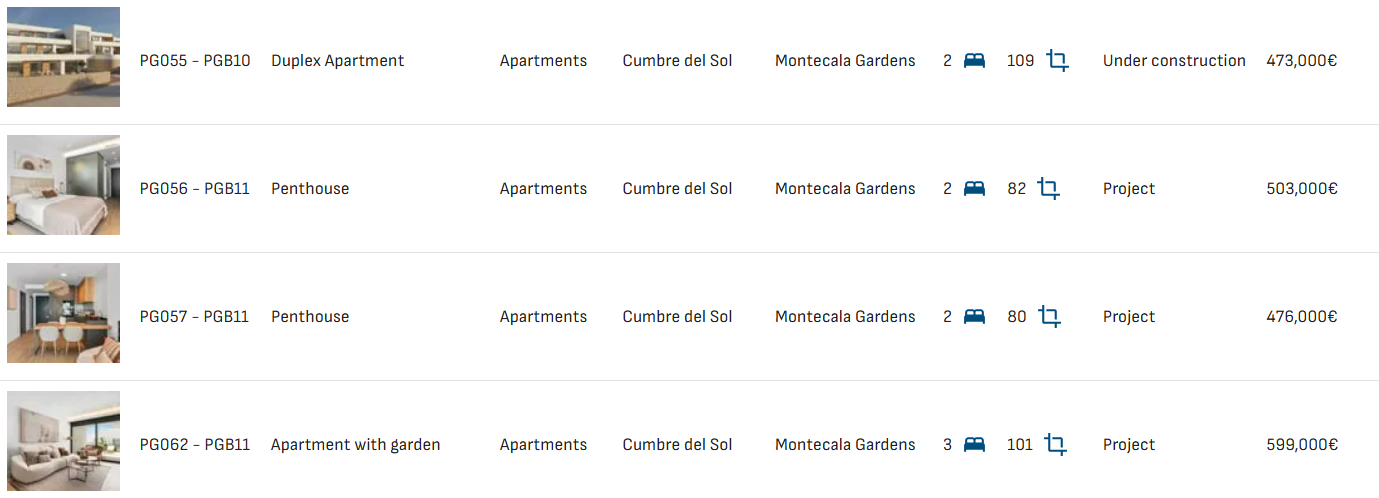Click the Under construction status
This screenshot has height=498, width=1379.
tap(1174, 61)
